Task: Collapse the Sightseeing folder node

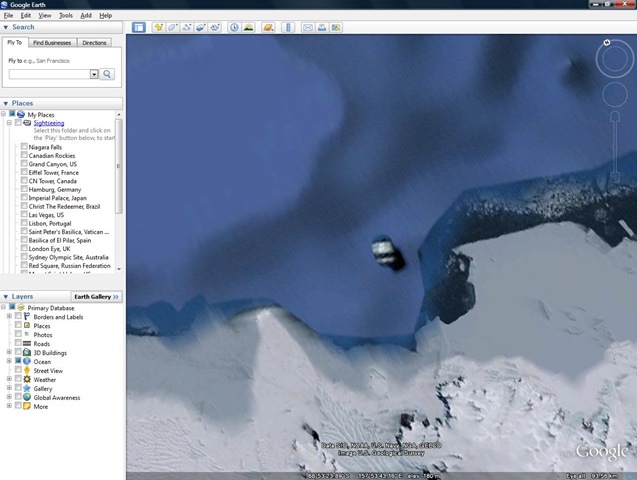Action: point(9,122)
